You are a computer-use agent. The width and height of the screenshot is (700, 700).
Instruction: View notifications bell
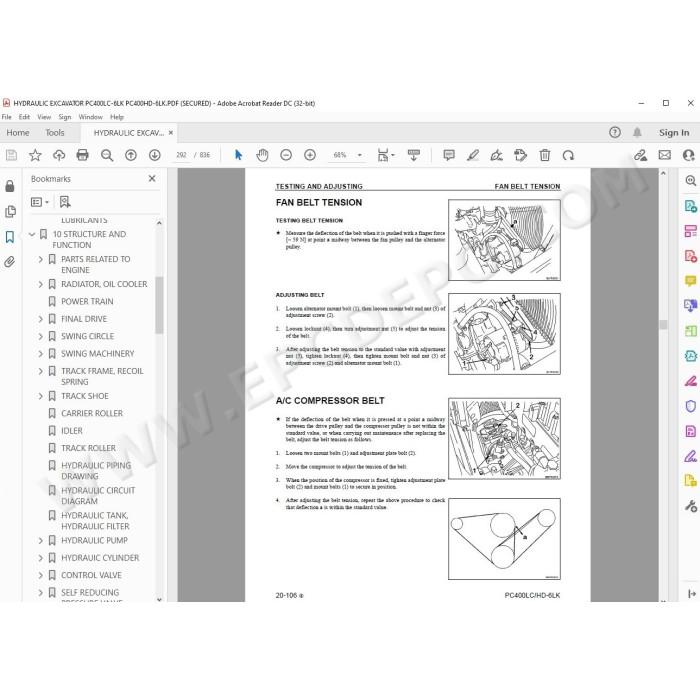637,133
